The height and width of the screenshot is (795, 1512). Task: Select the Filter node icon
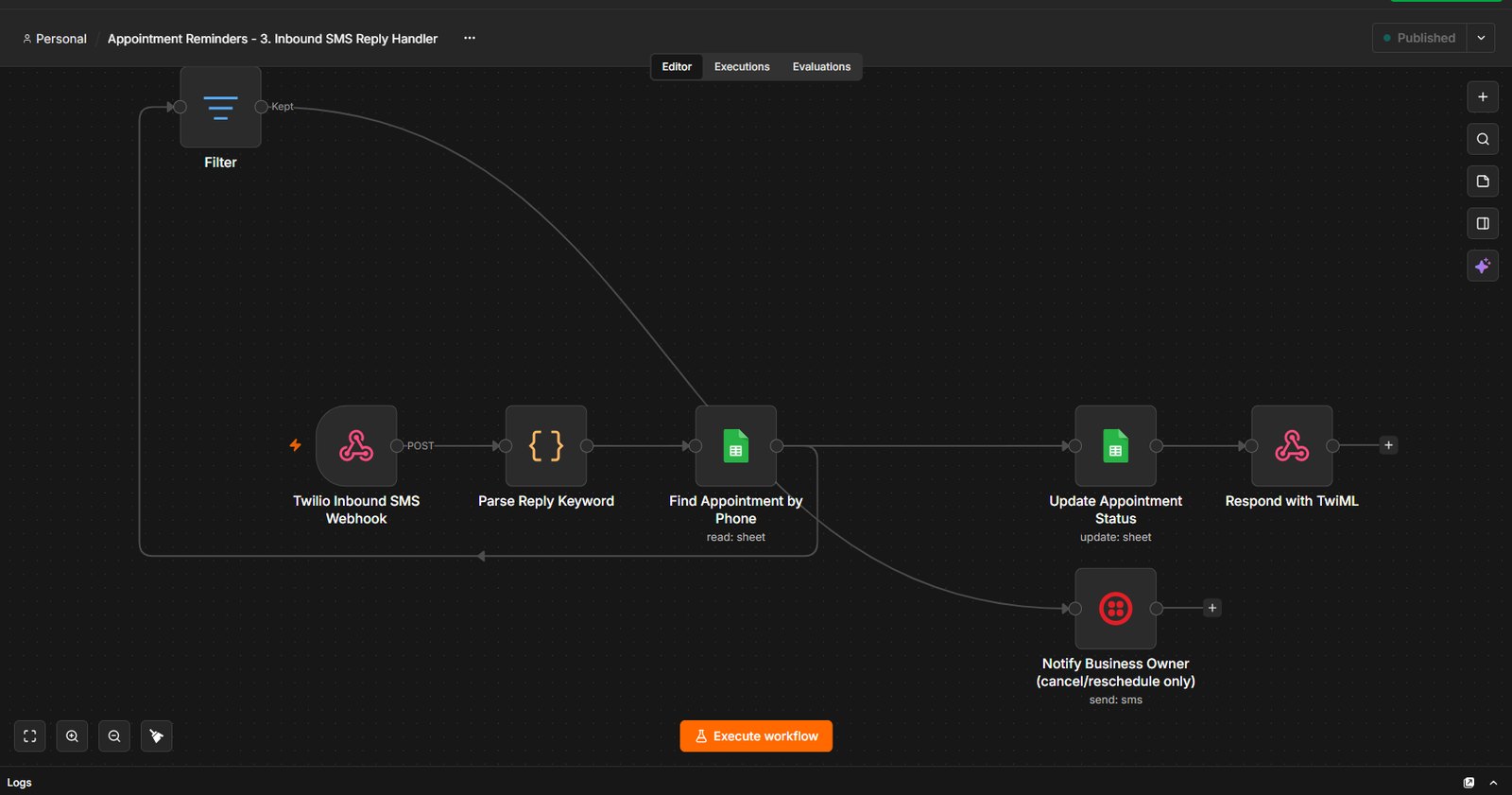(x=220, y=107)
